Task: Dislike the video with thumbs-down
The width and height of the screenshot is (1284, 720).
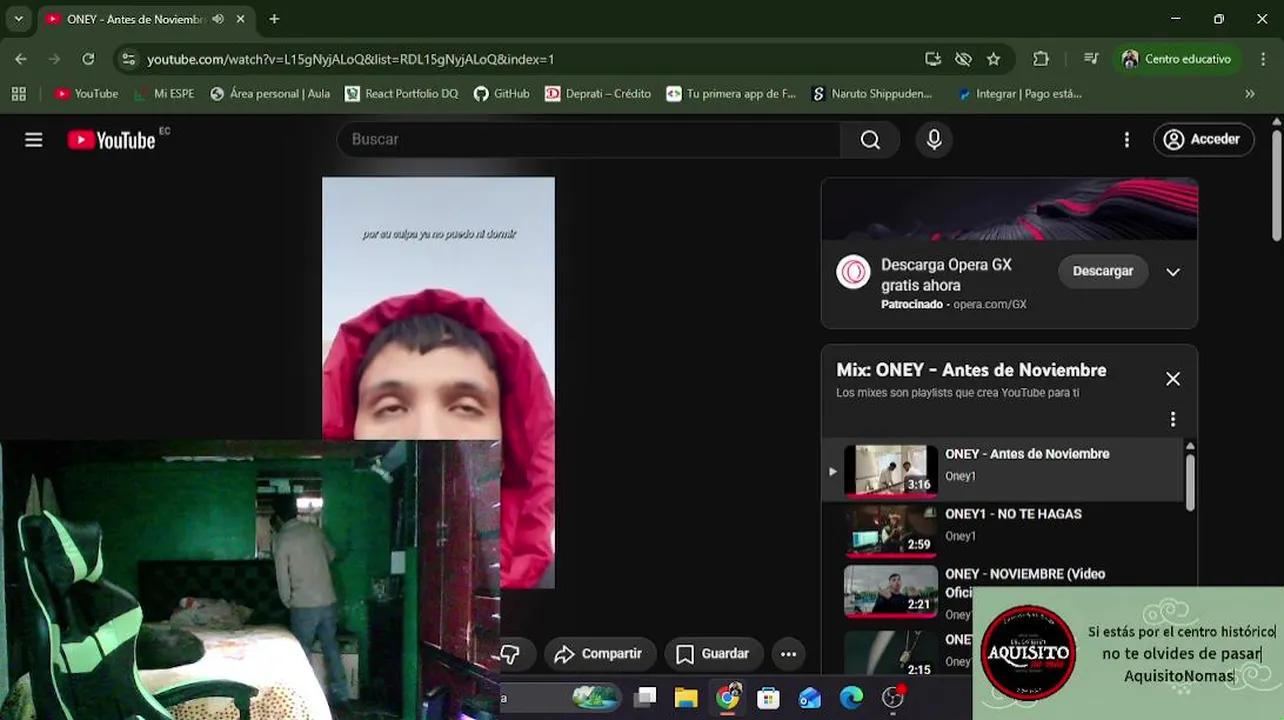Action: tap(510, 654)
